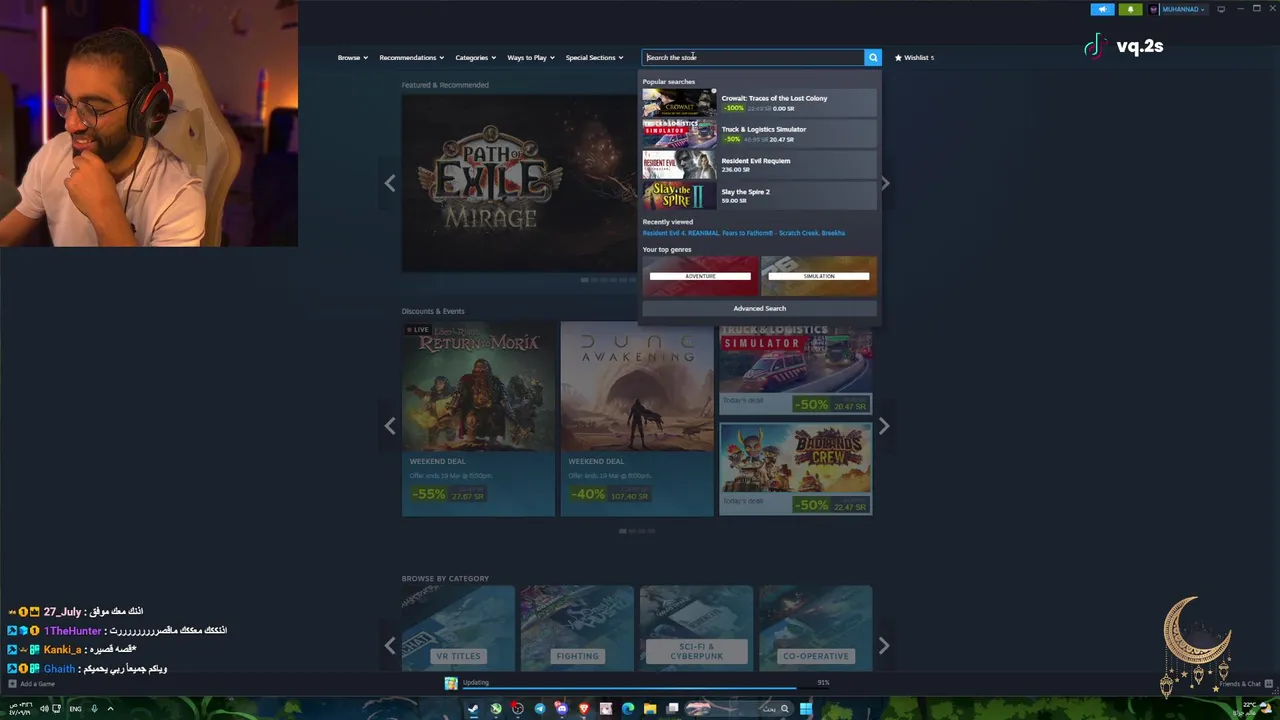Click the Advanced Search button
The image size is (1280, 720).
click(759, 308)
